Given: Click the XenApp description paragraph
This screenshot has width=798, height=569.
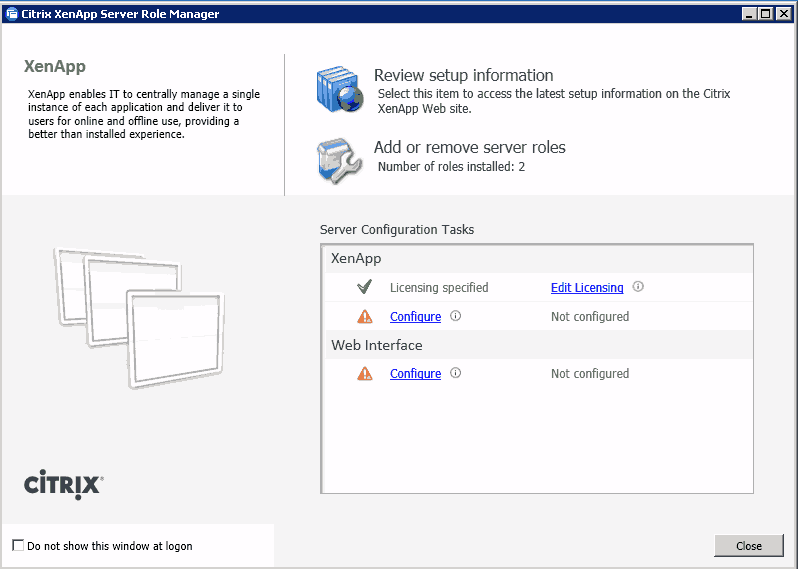Looking at the screenshot, I should pyautogui.click(x=144, y=114).
